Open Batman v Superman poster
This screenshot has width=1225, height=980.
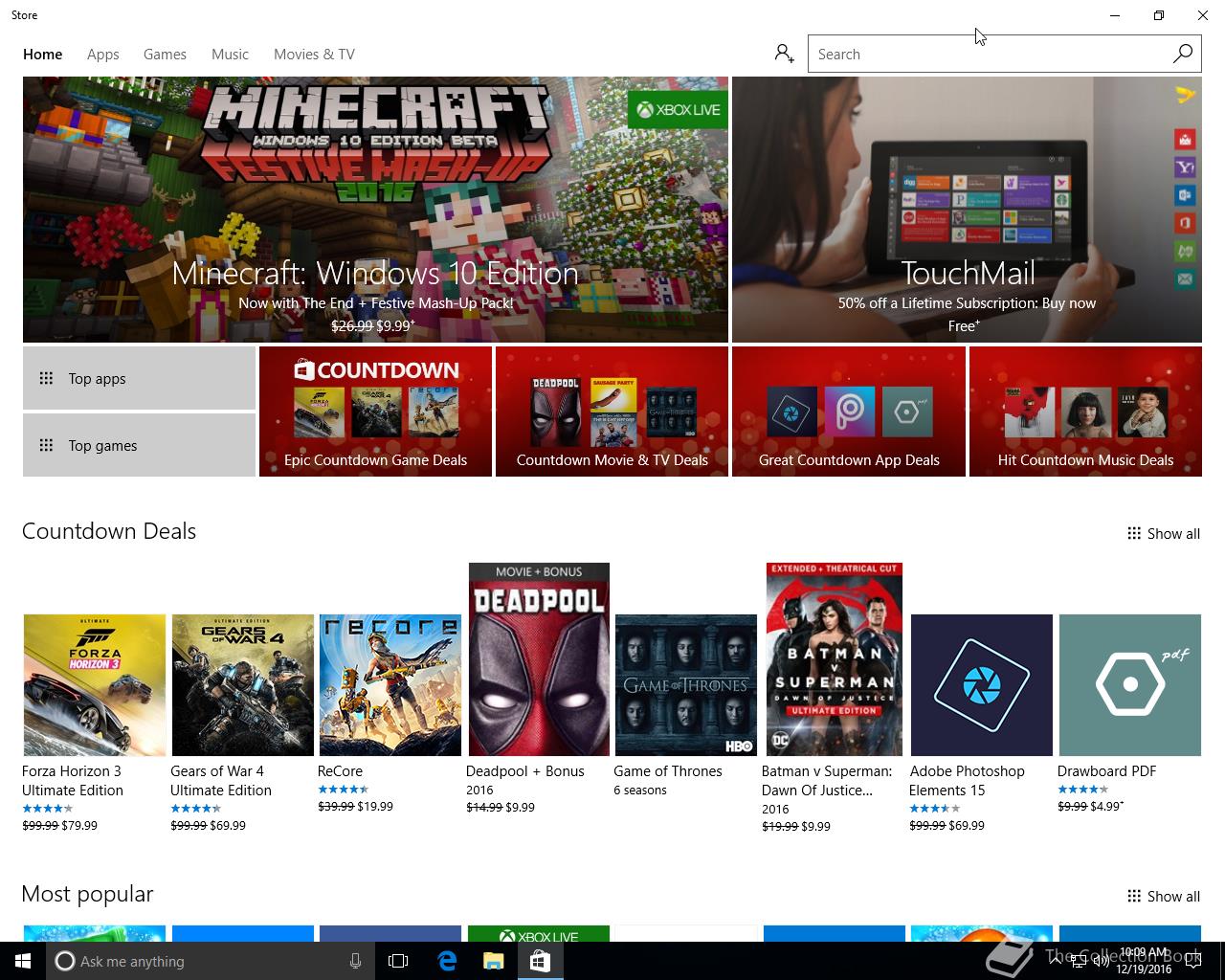click(835, 659)
